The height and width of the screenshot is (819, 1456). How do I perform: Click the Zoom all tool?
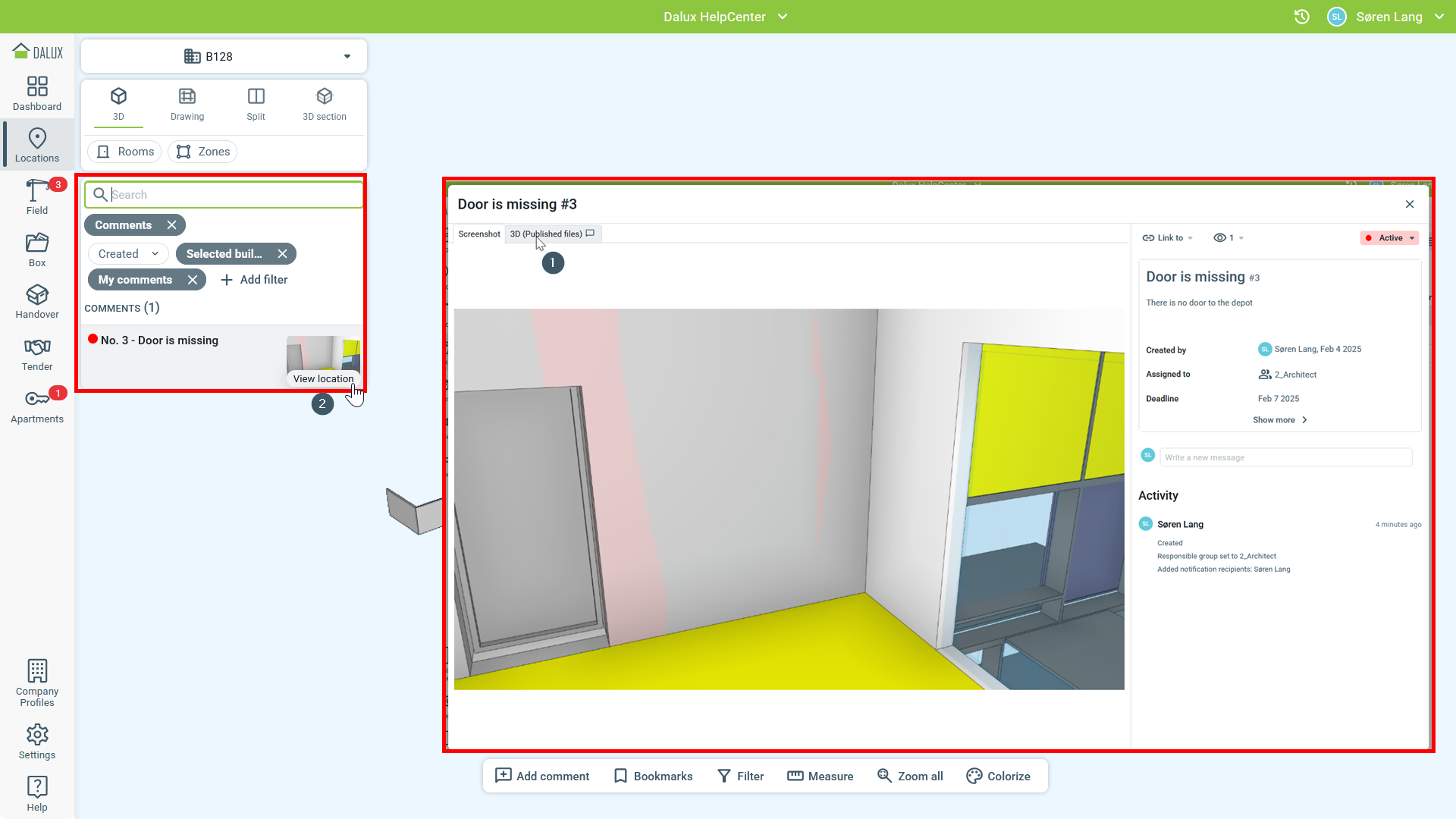[910, 776]
